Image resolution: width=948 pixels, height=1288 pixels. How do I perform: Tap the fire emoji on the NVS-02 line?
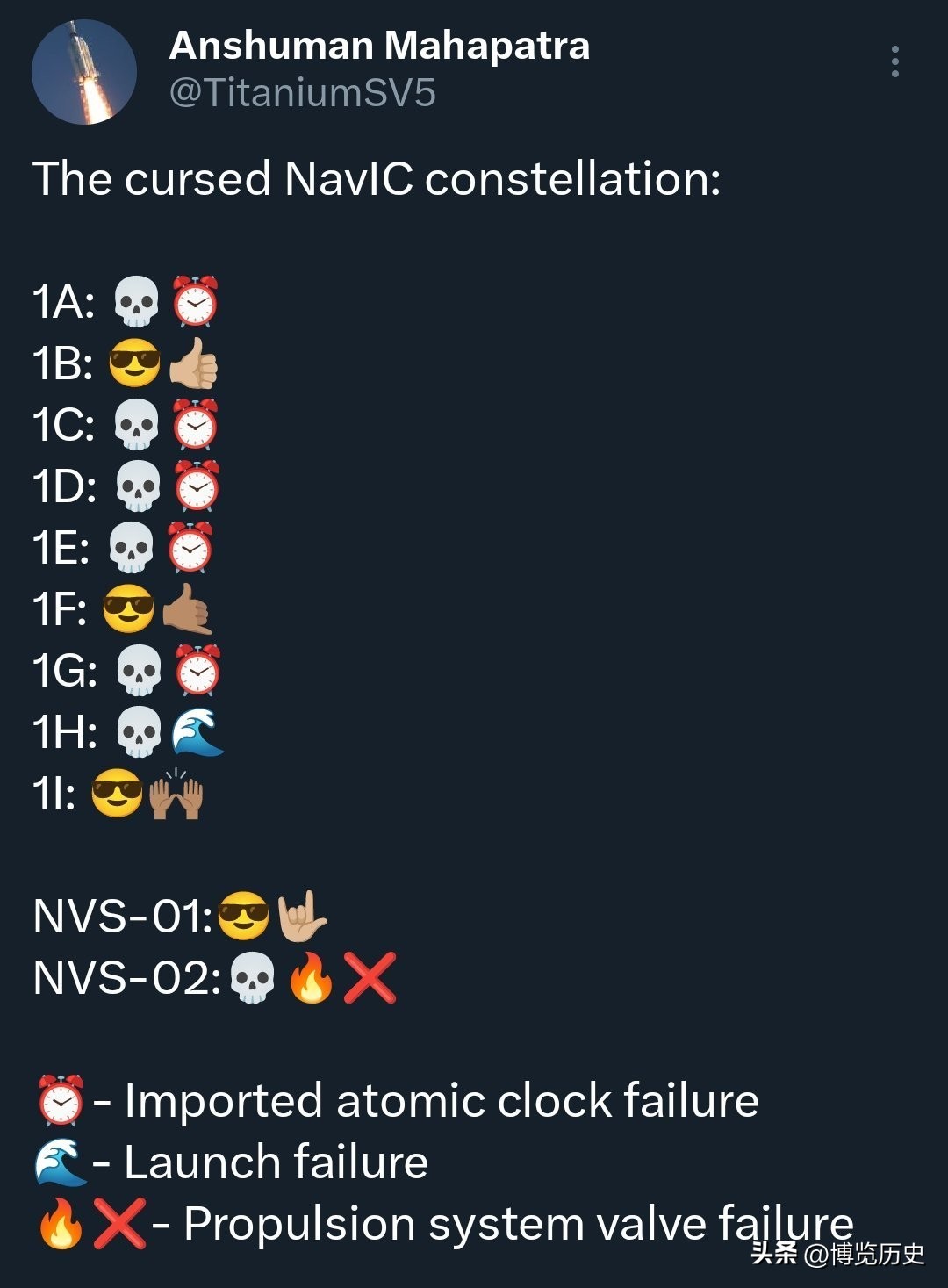(x=312, y=978)
